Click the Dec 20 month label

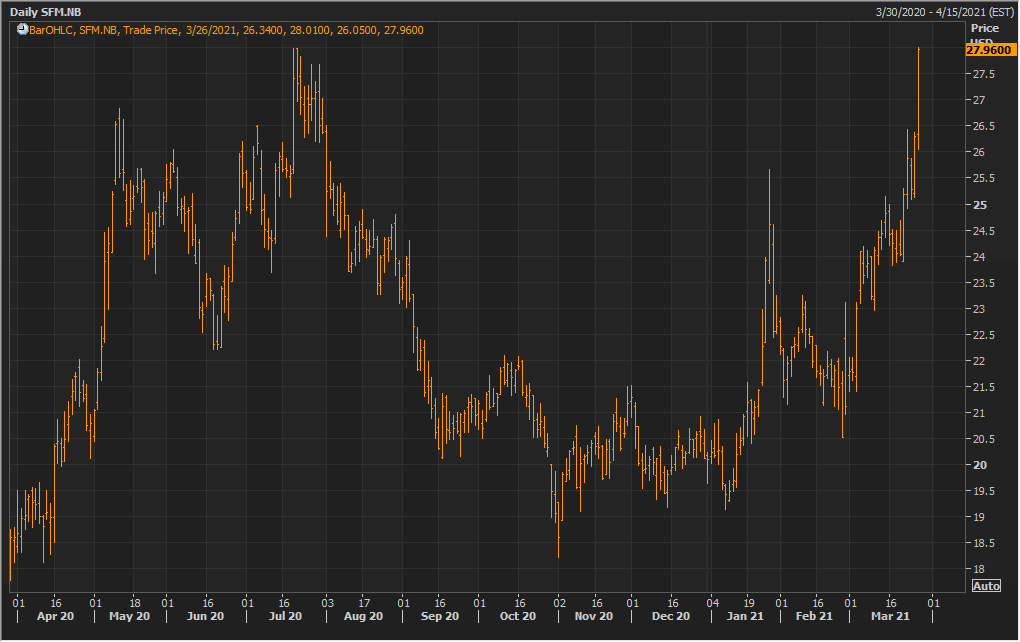tap(671, 616)
